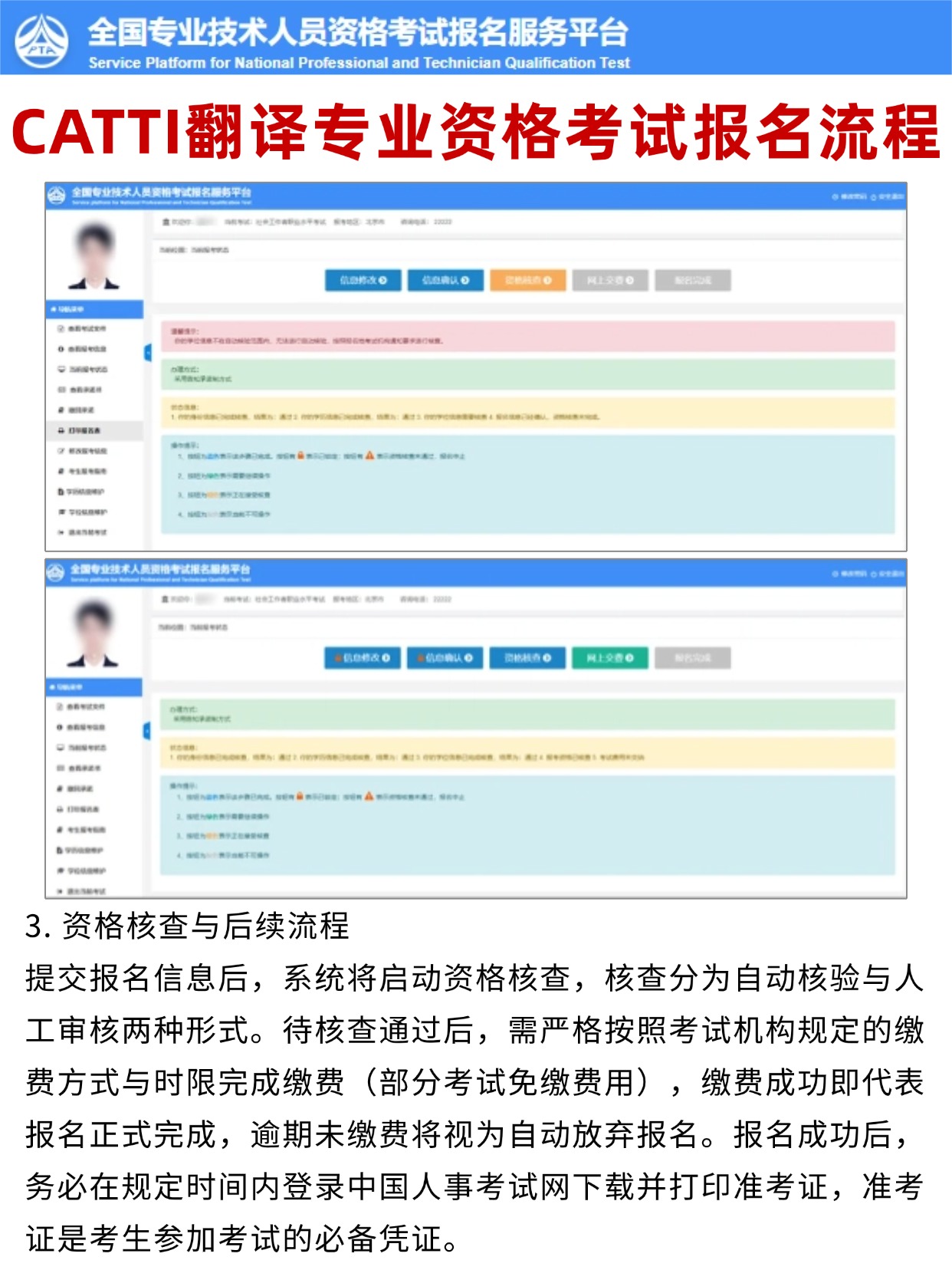Click candidate photo in upper screenshot

pyautogui.click(x=94, y=255)
